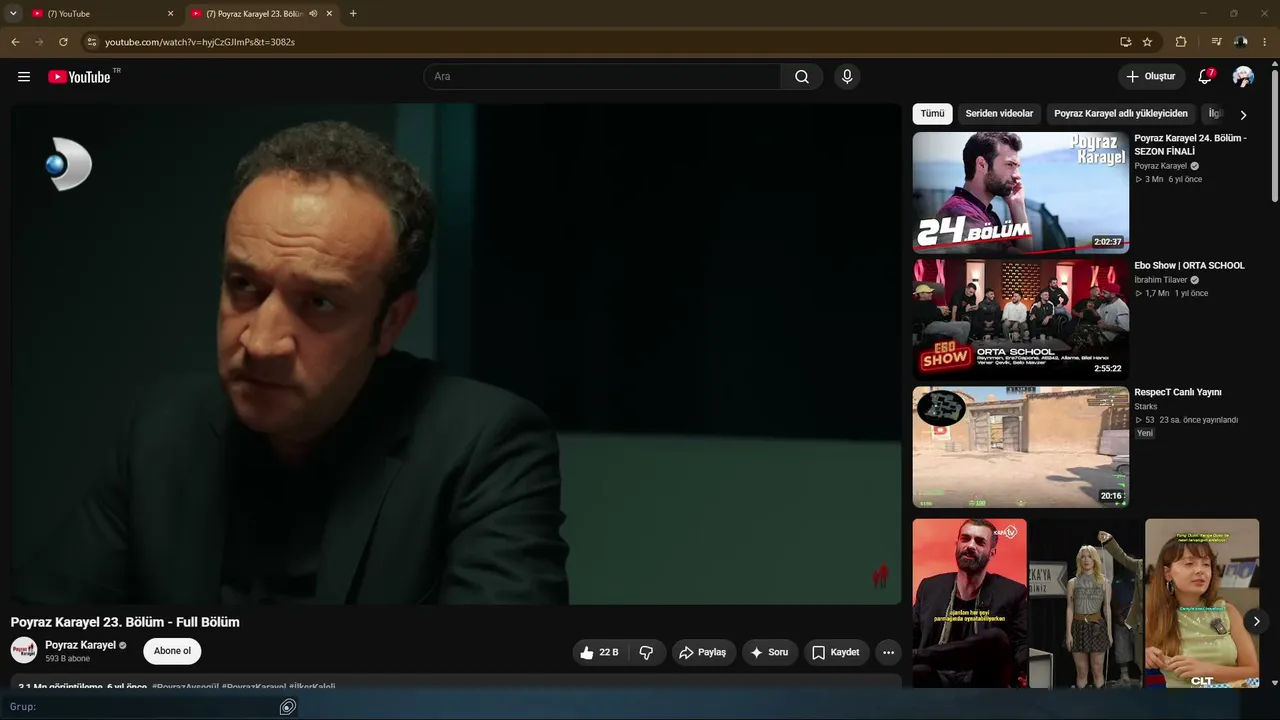The image size is (1280, 720).
Task: Switch to the first YouTube tab
Action: [x=102, y=14]
